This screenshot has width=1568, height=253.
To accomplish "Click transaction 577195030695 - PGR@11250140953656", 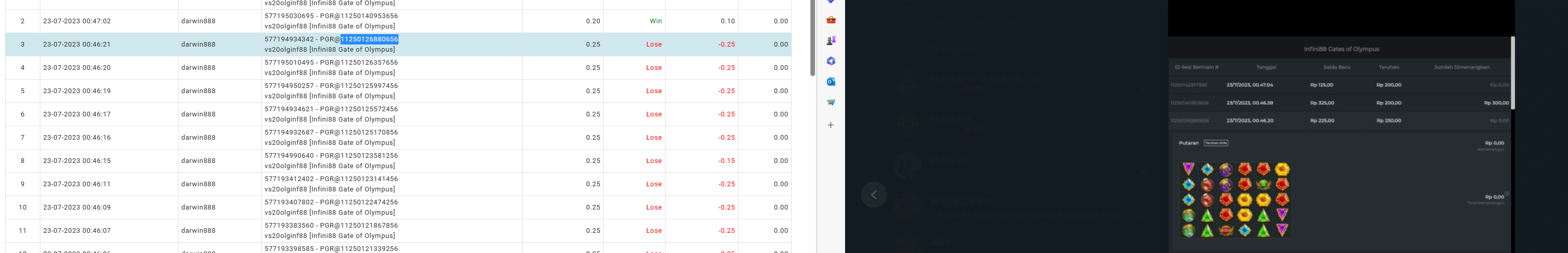I will [331, 16].
